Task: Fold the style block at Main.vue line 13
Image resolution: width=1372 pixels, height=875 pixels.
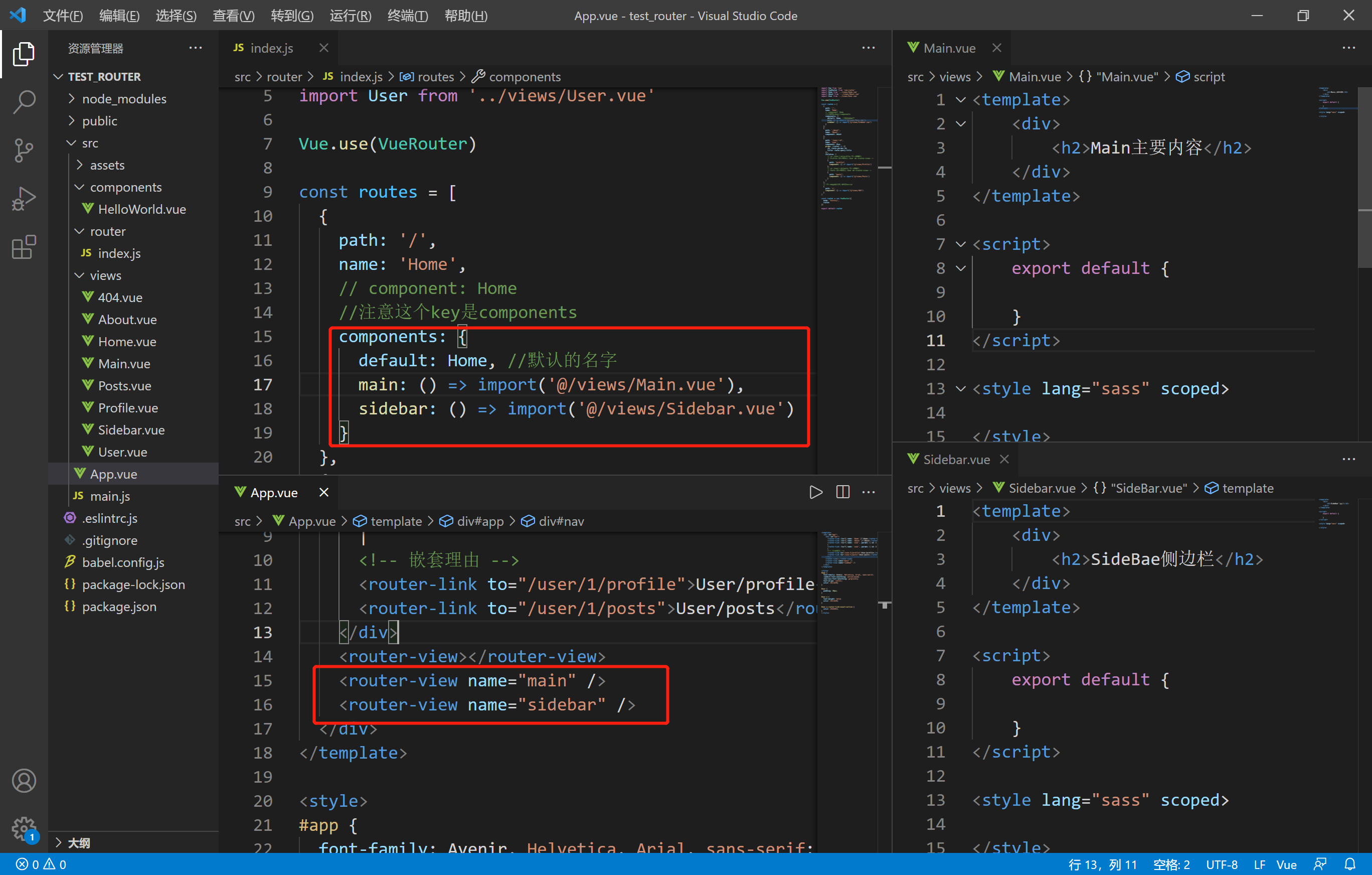Action: 961,389
